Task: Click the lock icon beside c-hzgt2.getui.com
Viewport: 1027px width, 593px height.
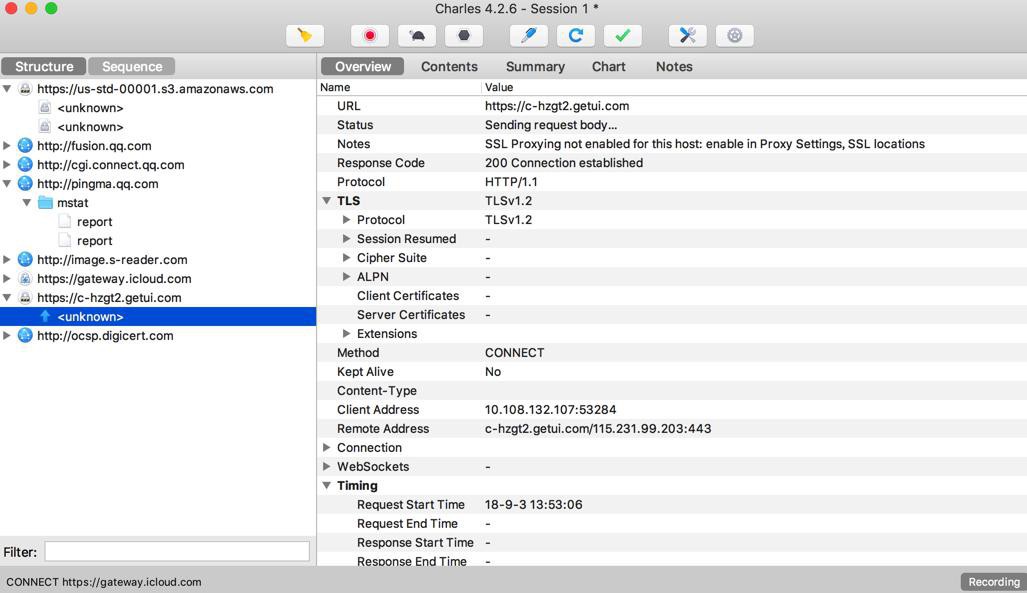Action: 25,297
